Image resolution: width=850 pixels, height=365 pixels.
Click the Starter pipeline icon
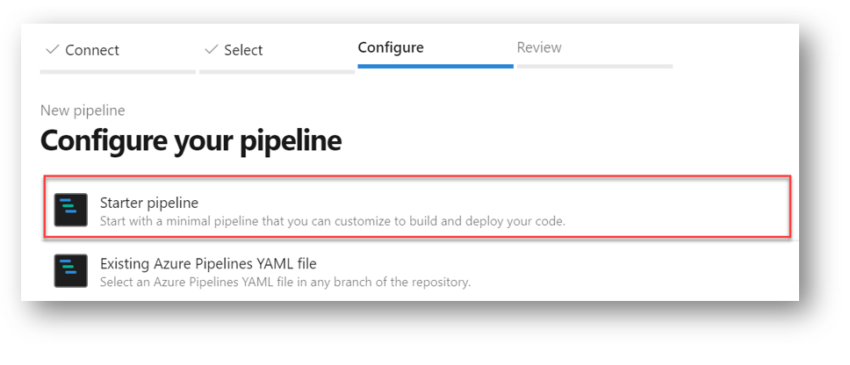71,209
